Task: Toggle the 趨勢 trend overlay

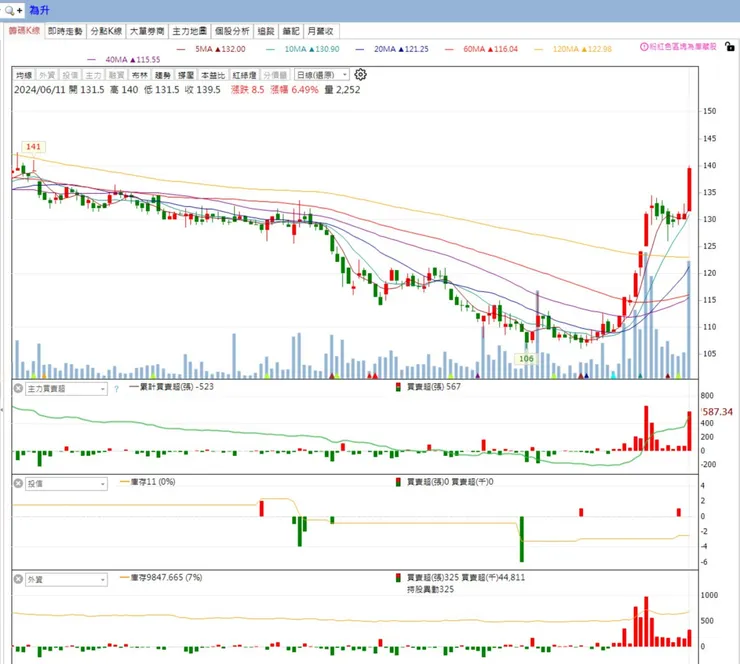Action: pos(162,75)
